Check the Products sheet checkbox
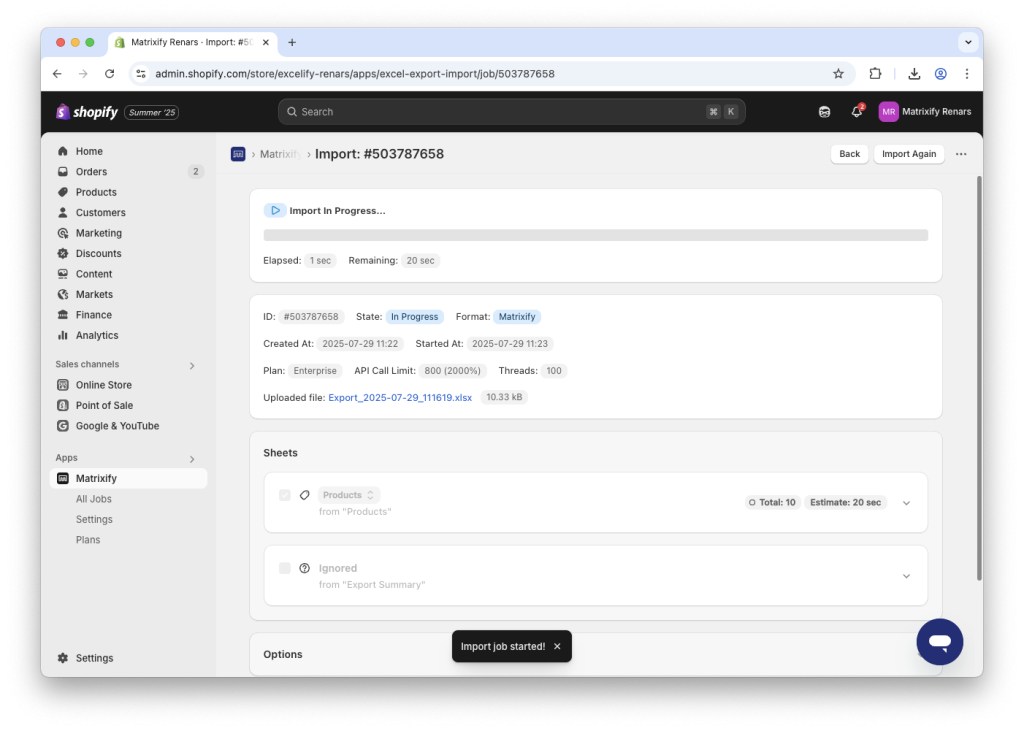The width and height of the screenshot is (1024, 731). tap(285, 495)
